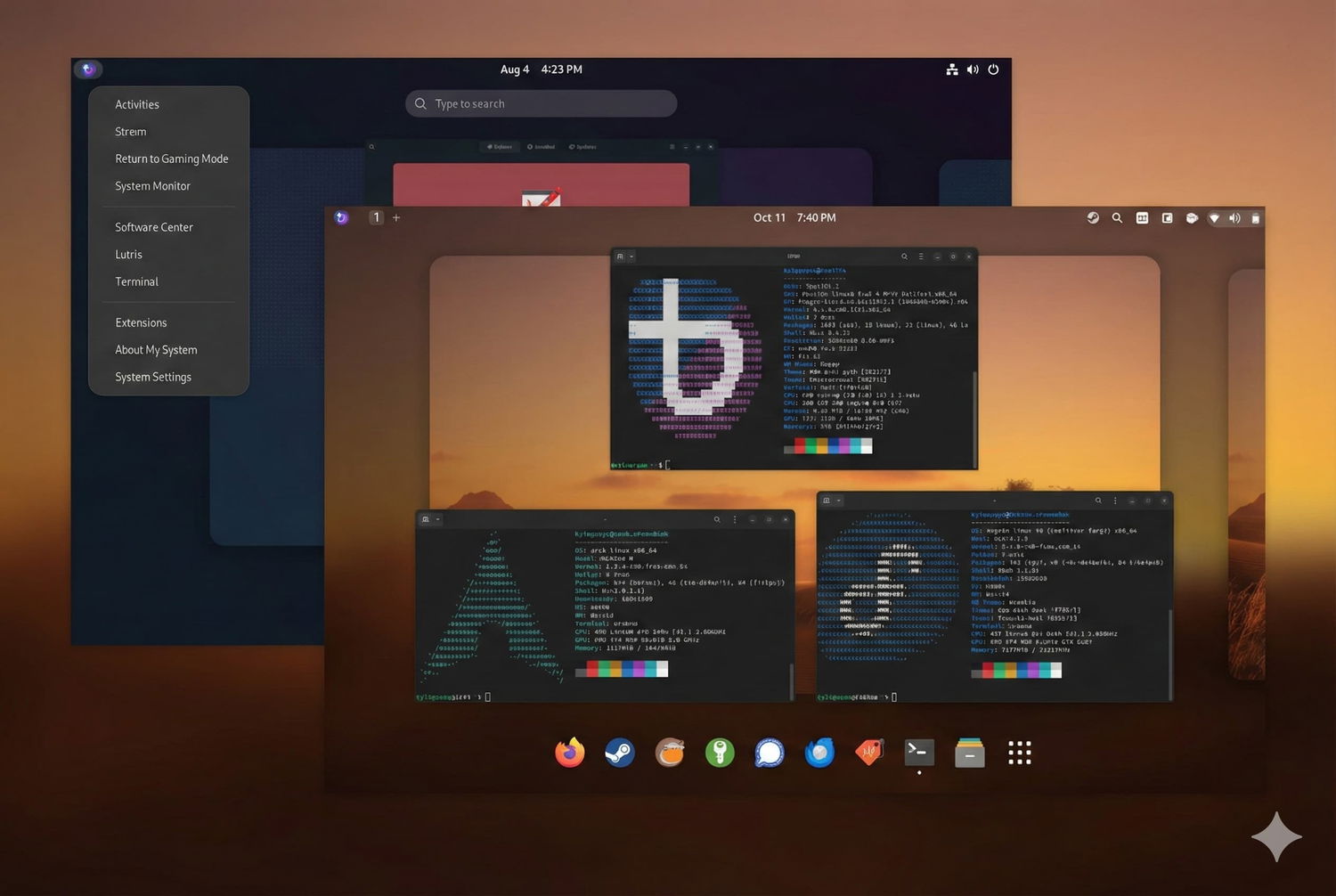1336x896 pixels.
Task: Toggle Wi-Fi from the top panel indicator
Action: click(x=1214, y=217)
